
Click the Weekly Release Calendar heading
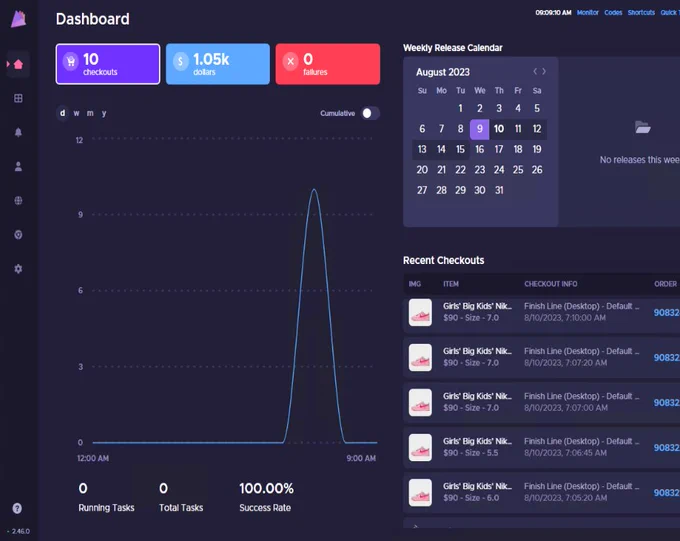click(x=452, y=48)
